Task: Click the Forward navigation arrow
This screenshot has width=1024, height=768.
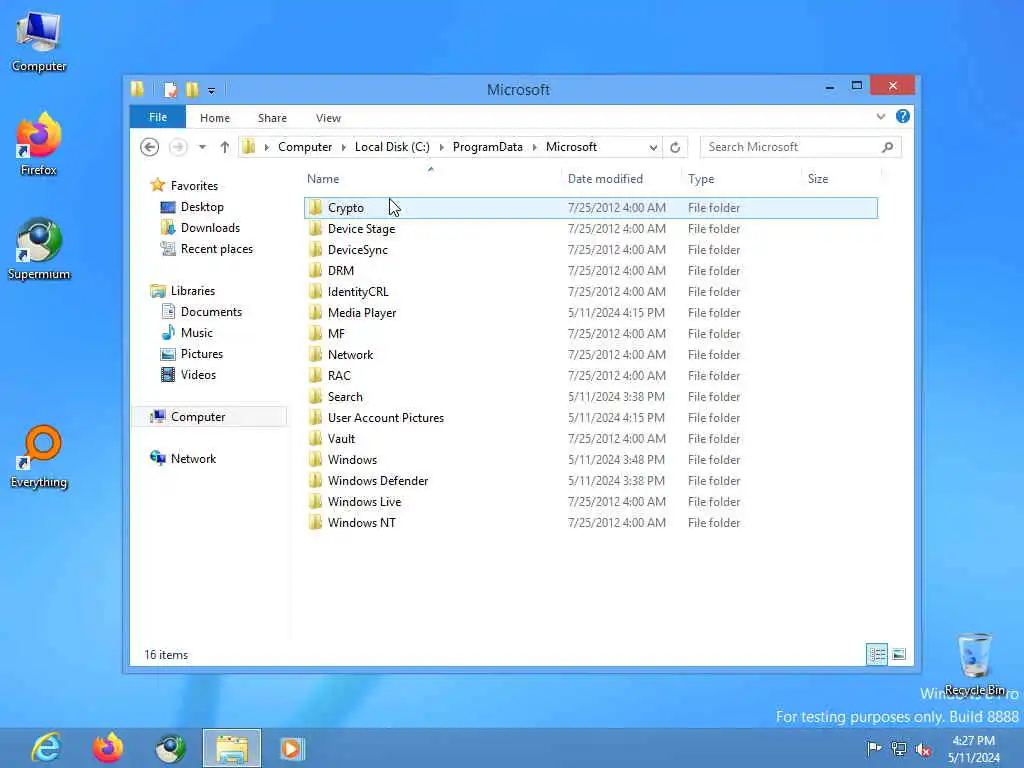Action: coord(178,147)
